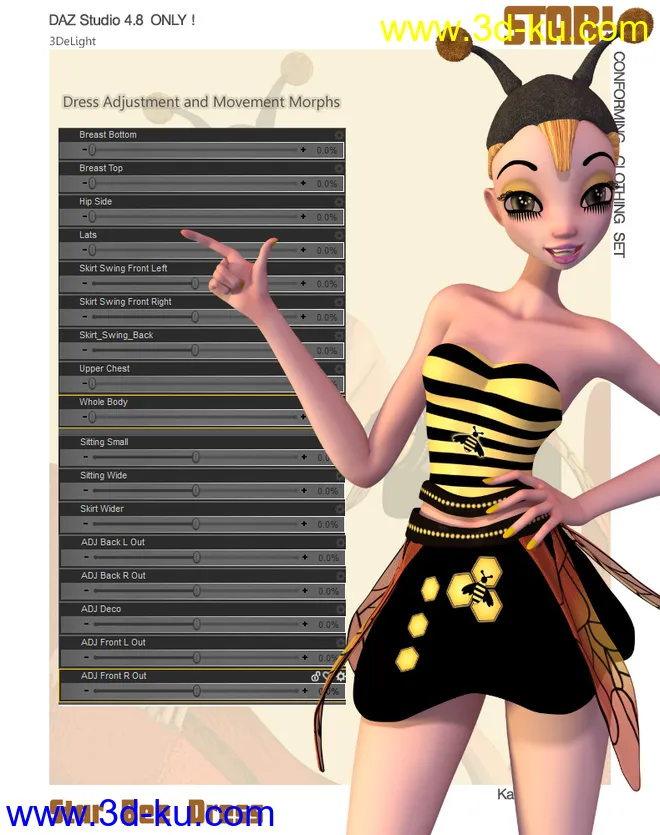The height and width of the screenshot is (835, 660).
Task: Click the Breast Bottom 0.0% value field
Action: [327, 151]
